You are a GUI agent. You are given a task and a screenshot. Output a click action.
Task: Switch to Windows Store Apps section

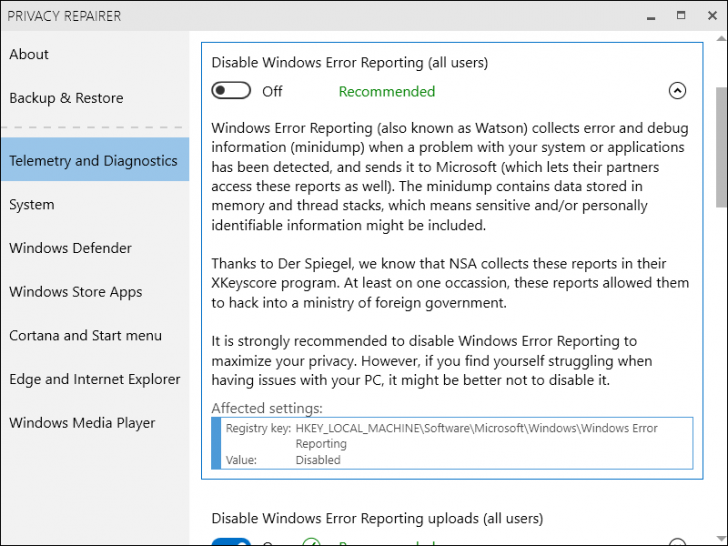[76, 292]
